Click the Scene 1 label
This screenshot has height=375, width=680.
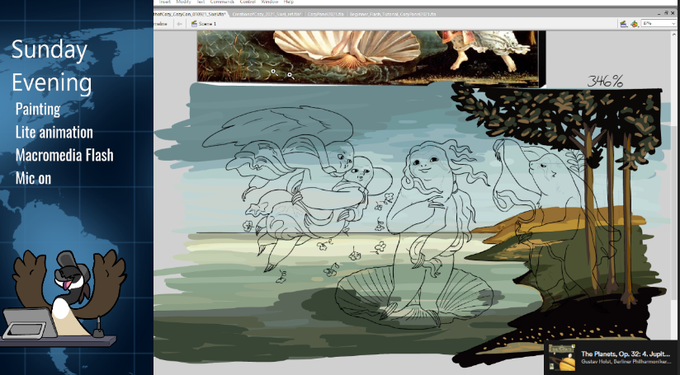point(207,24)
